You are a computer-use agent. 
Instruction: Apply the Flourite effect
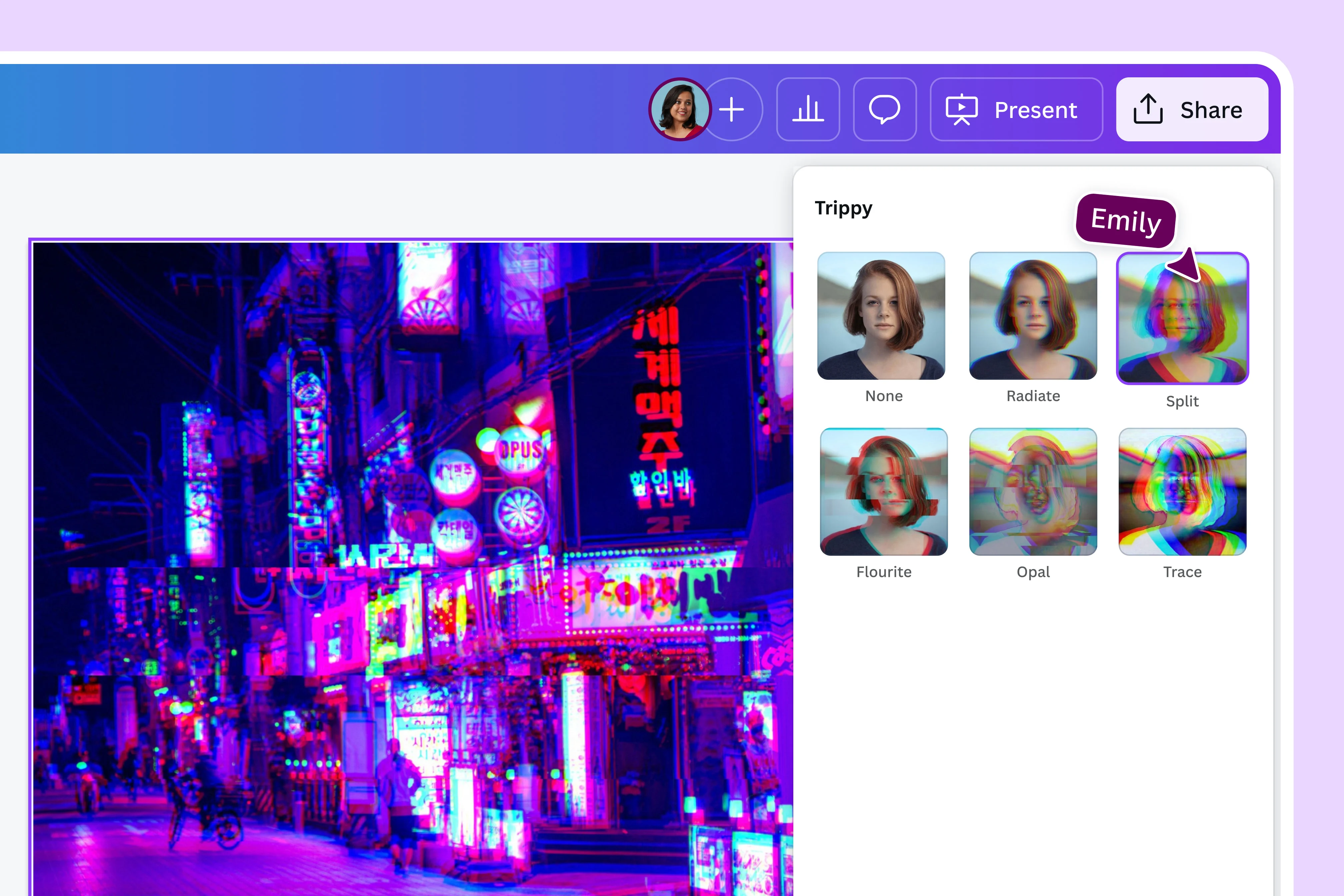click(883, 491)
